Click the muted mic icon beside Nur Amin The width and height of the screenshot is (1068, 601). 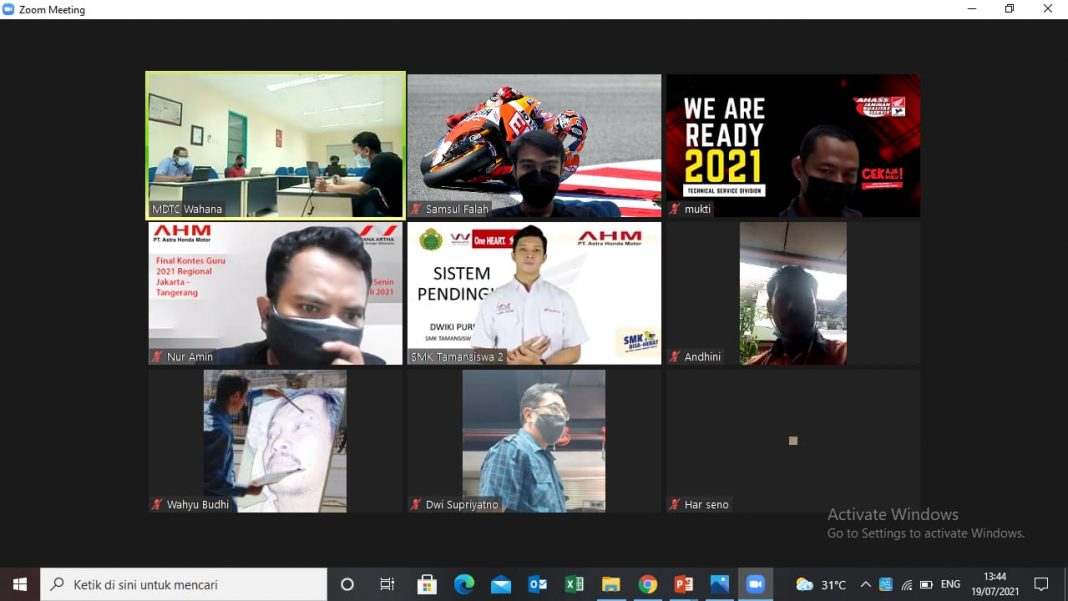[157, 357]
